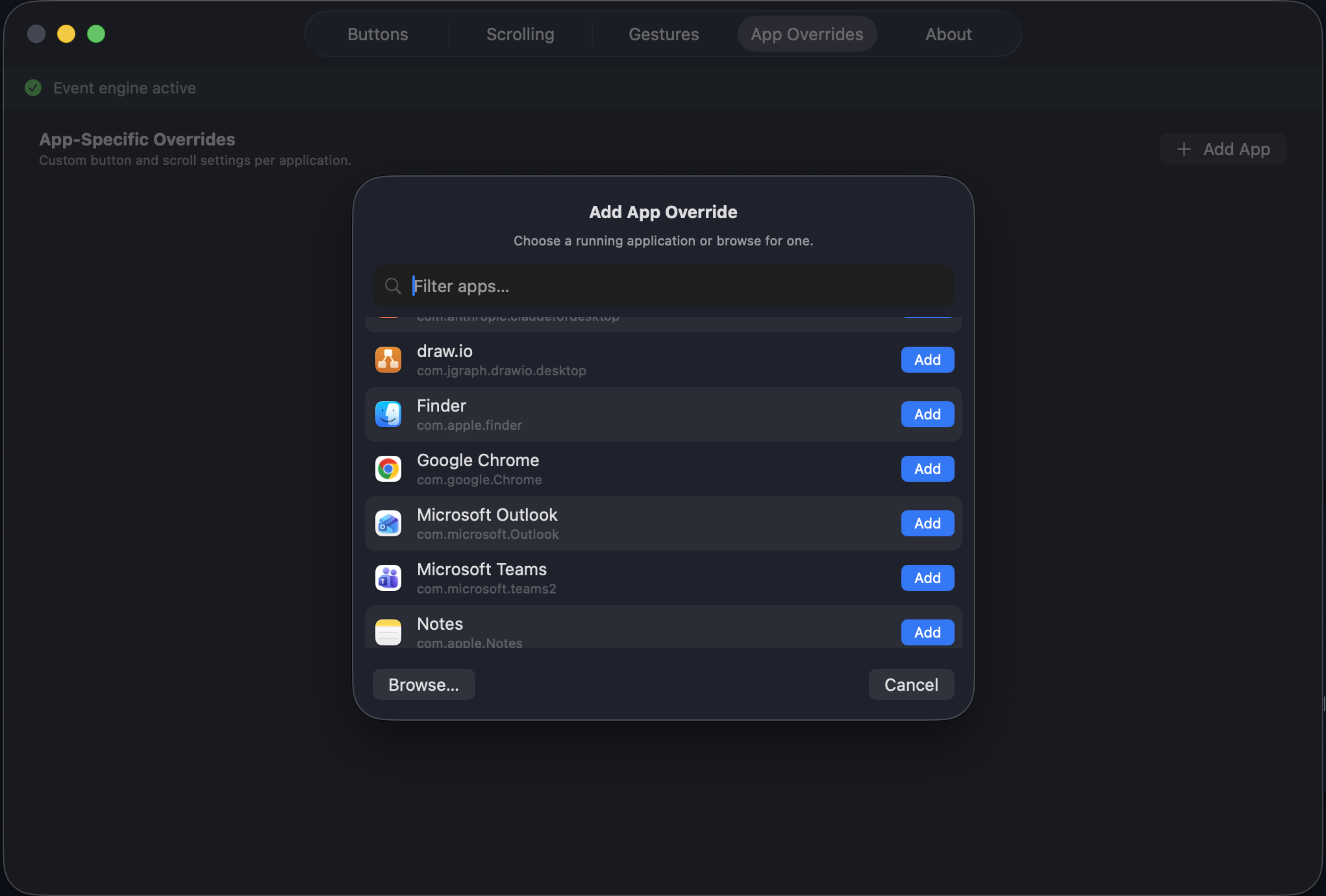Add an override for Notes
The height and width of the screenshot is (896, 1326).
coord(927,632)
